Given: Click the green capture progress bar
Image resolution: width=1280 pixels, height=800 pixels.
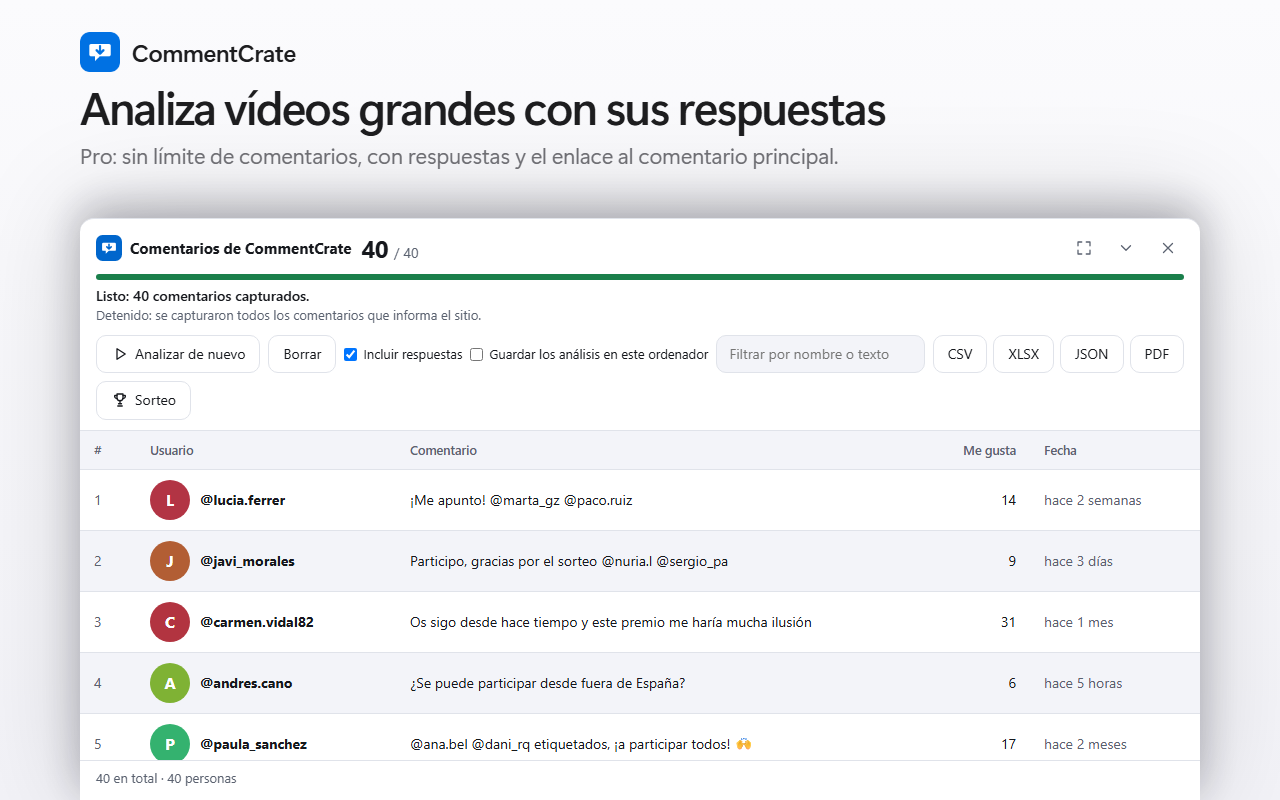Looking at the screenshot, I should 640,277.
